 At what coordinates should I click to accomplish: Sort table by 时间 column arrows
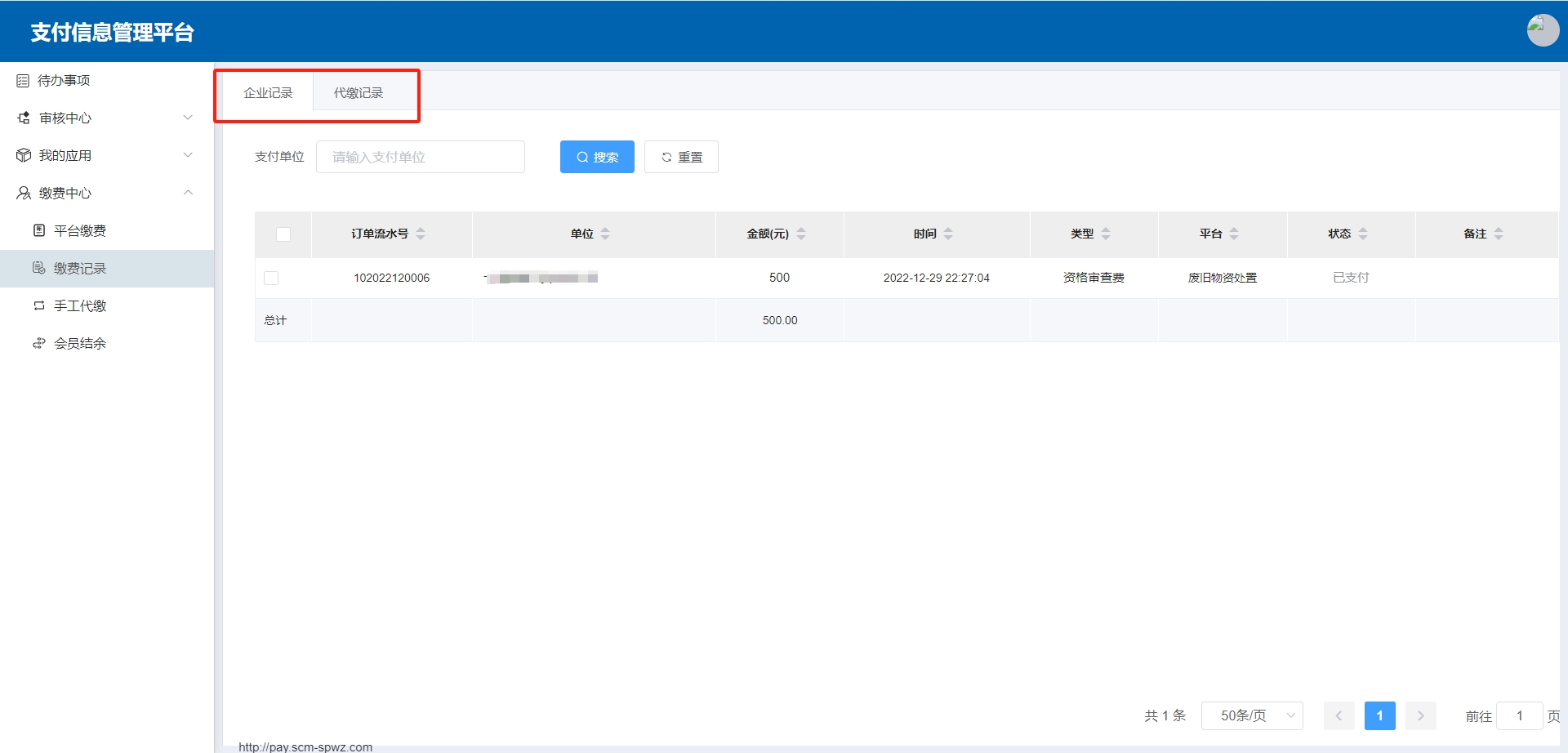point(948,234)
